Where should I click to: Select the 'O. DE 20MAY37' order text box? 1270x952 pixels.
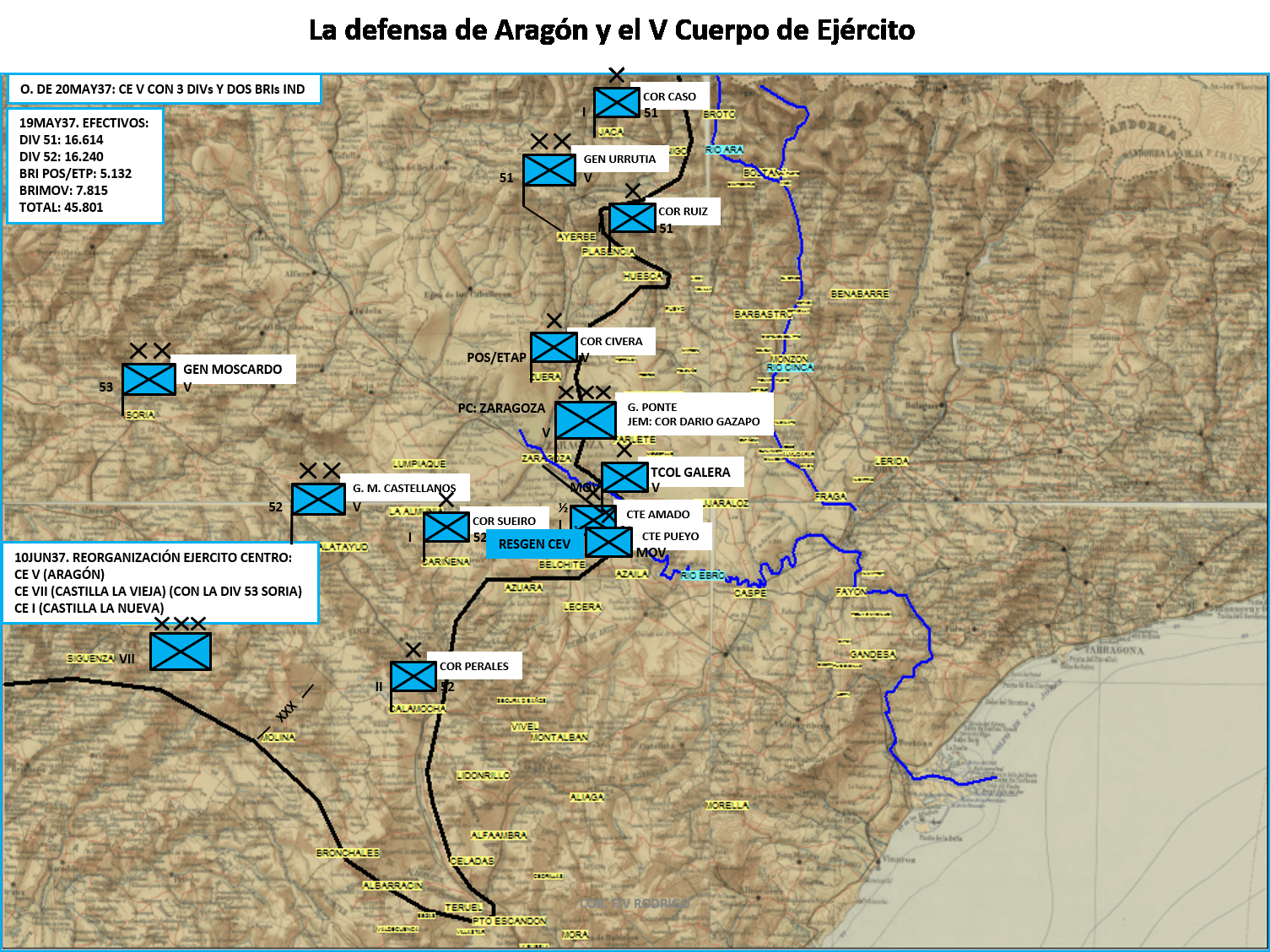click(x=164, y=89)
